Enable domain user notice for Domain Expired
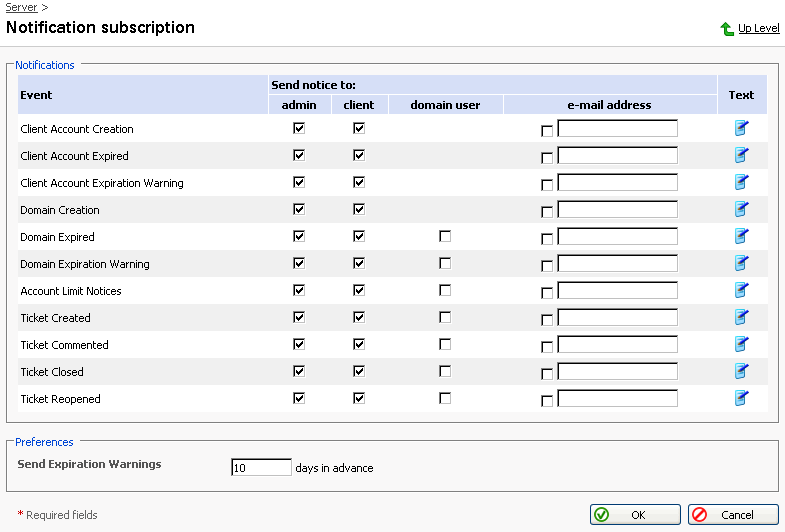Viewport: 785px width, 532px height. point(445,236)
